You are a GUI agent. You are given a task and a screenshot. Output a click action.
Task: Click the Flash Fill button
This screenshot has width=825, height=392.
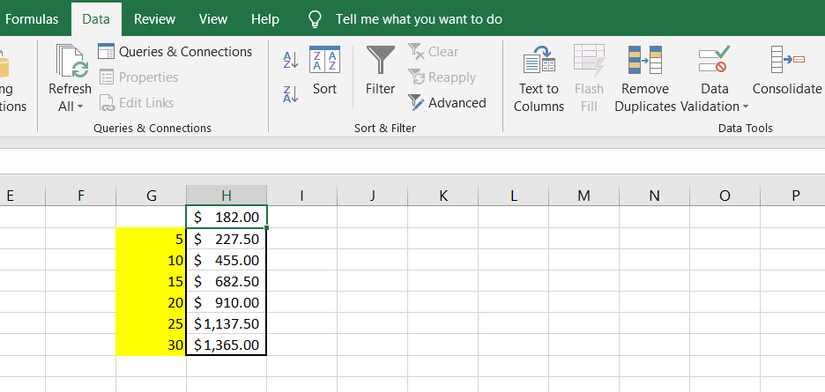coord(589,79)
